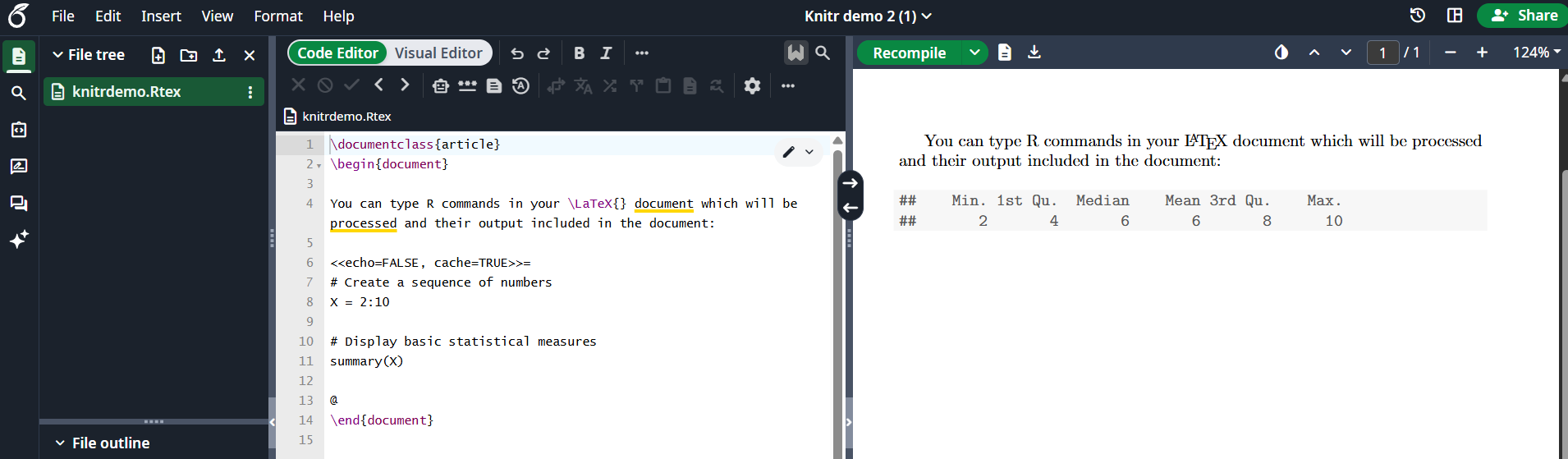Recompile the document
Image resolution: width=1568 pixels, height=459 pixels.
coord(910,53)
